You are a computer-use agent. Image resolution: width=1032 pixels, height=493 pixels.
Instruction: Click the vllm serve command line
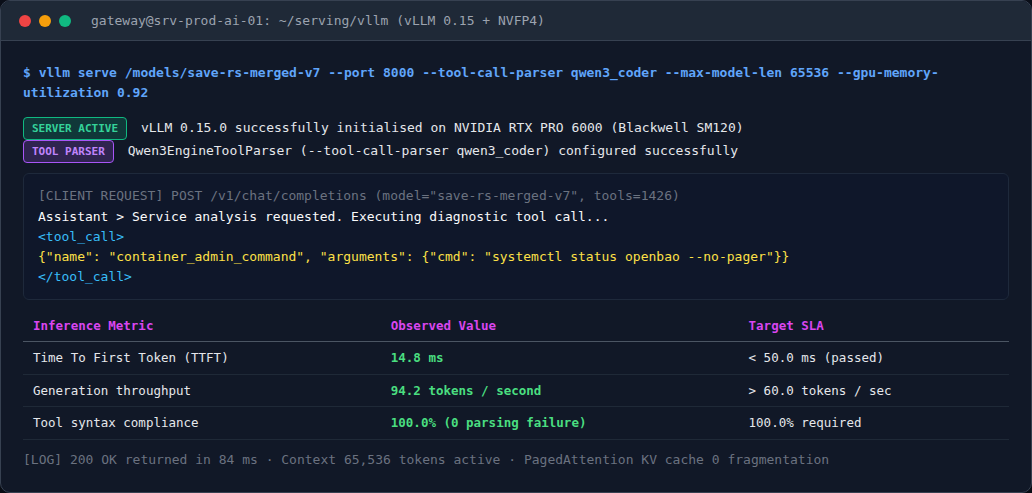pos(480,82)
